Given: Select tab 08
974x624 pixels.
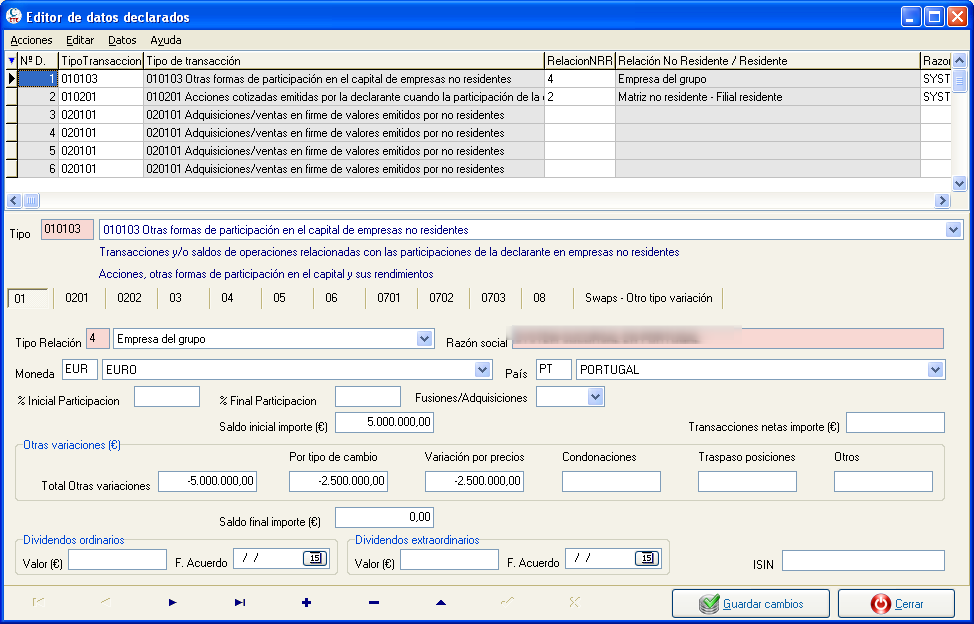Looking at the screenshot, I should click(539, 298).
